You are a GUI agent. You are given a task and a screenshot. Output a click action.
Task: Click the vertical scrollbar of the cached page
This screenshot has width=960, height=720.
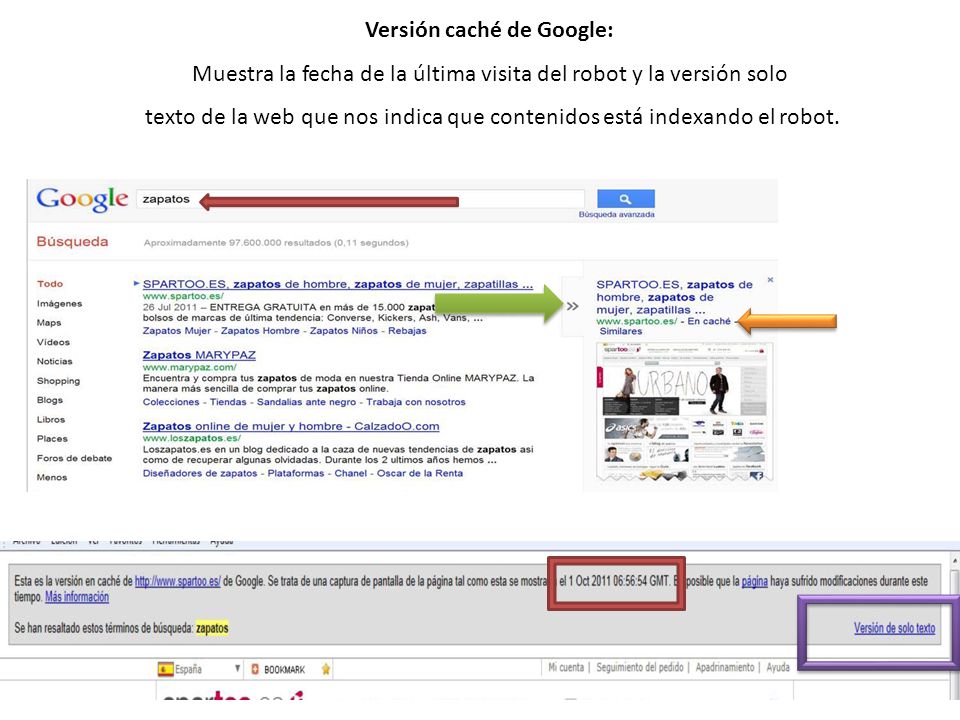point(954,624)
